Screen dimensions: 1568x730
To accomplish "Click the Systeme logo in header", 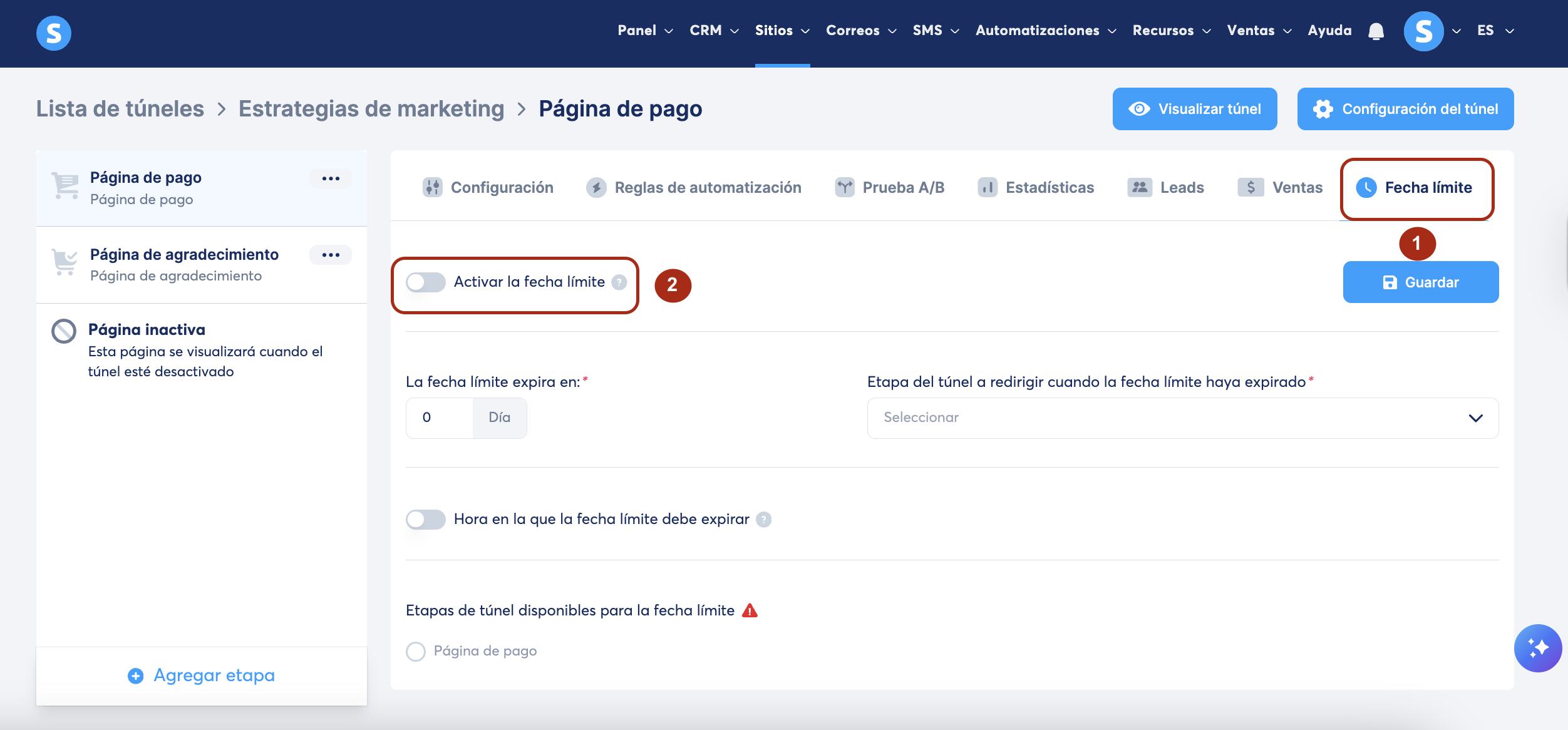I will [54, 33].
